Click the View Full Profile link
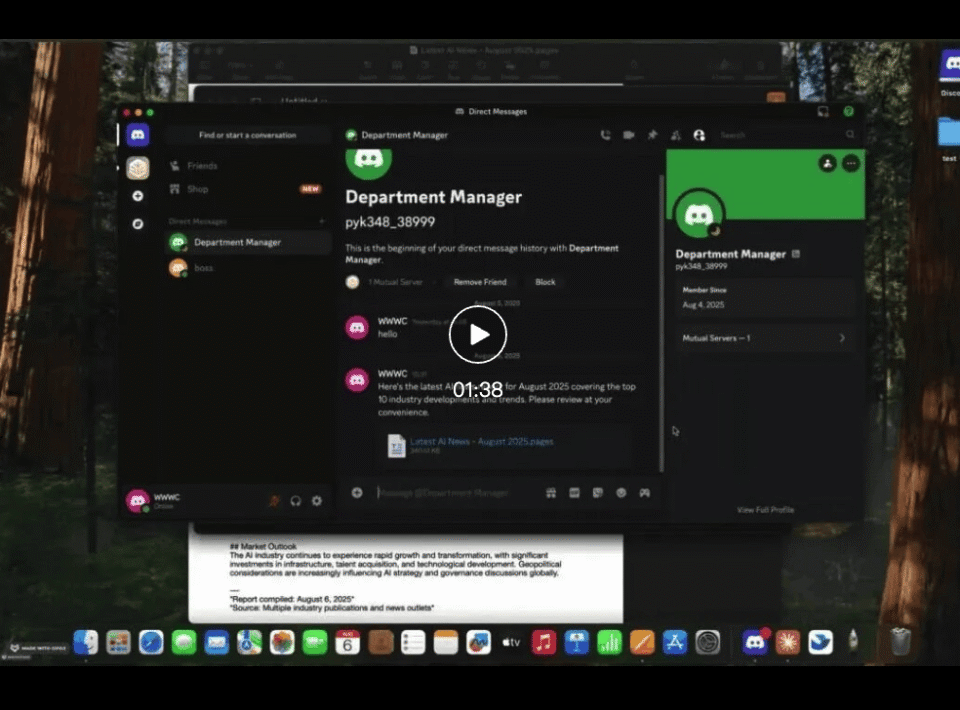 pyautogui.click(x=765, y=510)
